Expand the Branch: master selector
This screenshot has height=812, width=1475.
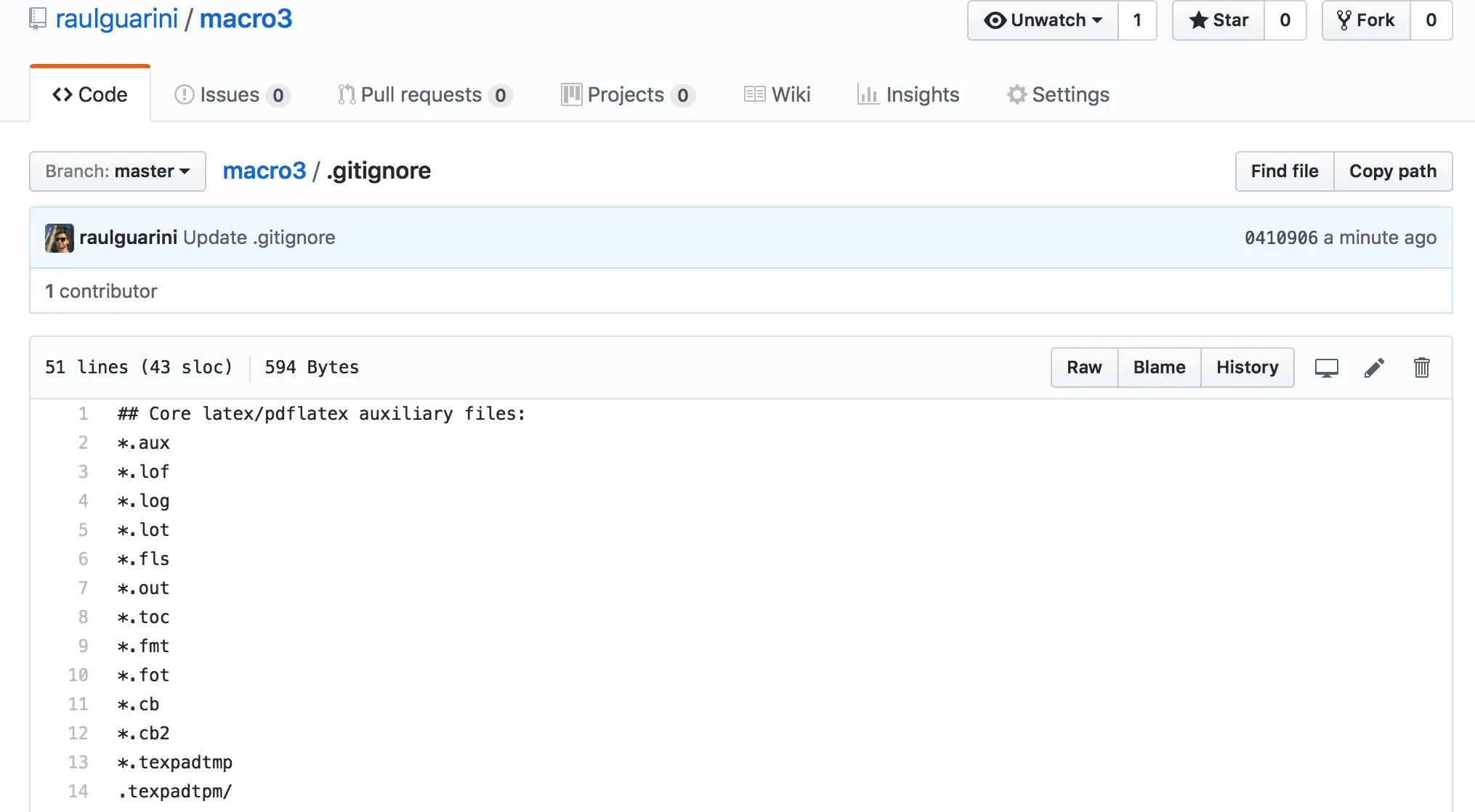click(118, 171)
